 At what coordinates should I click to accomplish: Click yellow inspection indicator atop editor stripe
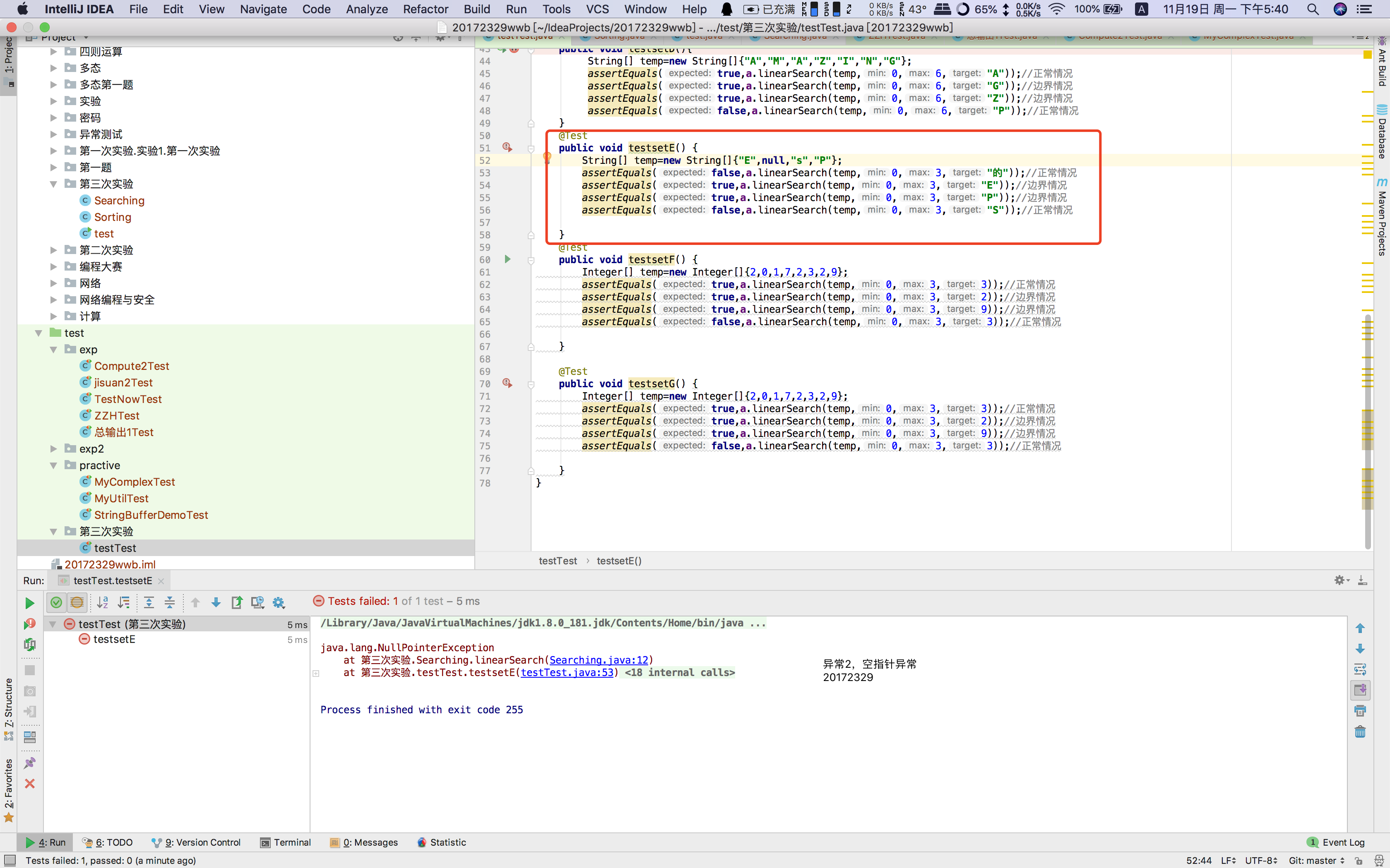click(x=1367, y=55)
